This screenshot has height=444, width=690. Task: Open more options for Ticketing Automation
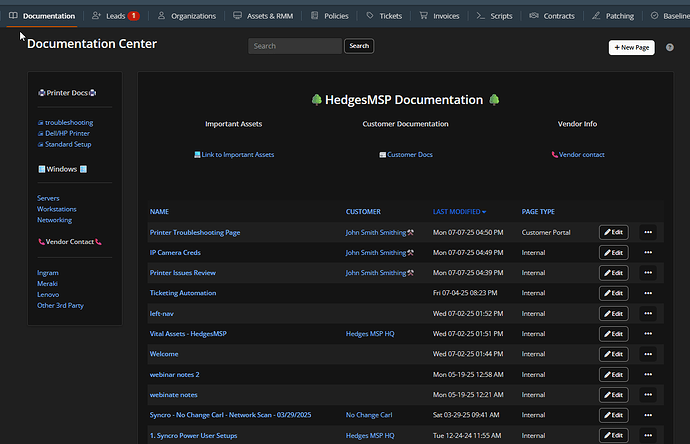pos(648,293)
